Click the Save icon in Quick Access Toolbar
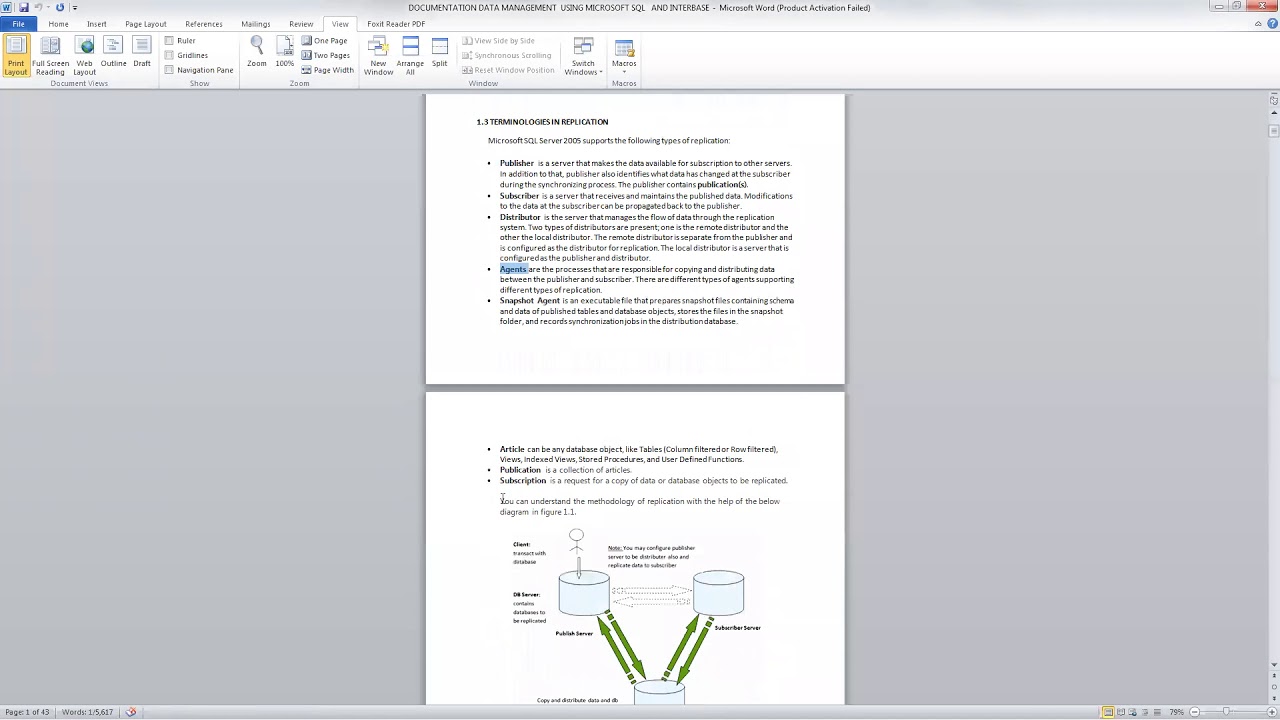 [x=23, y=8]
